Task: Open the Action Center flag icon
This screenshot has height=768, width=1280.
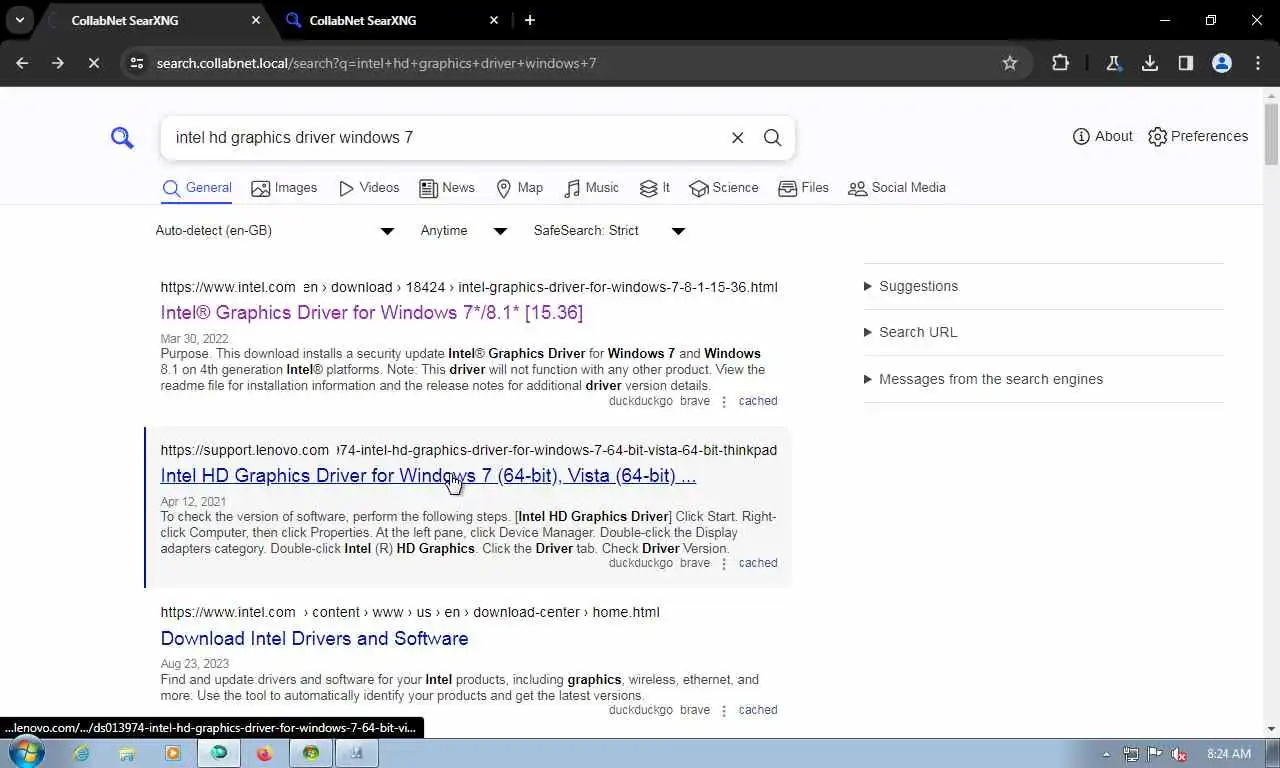Action: [x=1155, y=754]
